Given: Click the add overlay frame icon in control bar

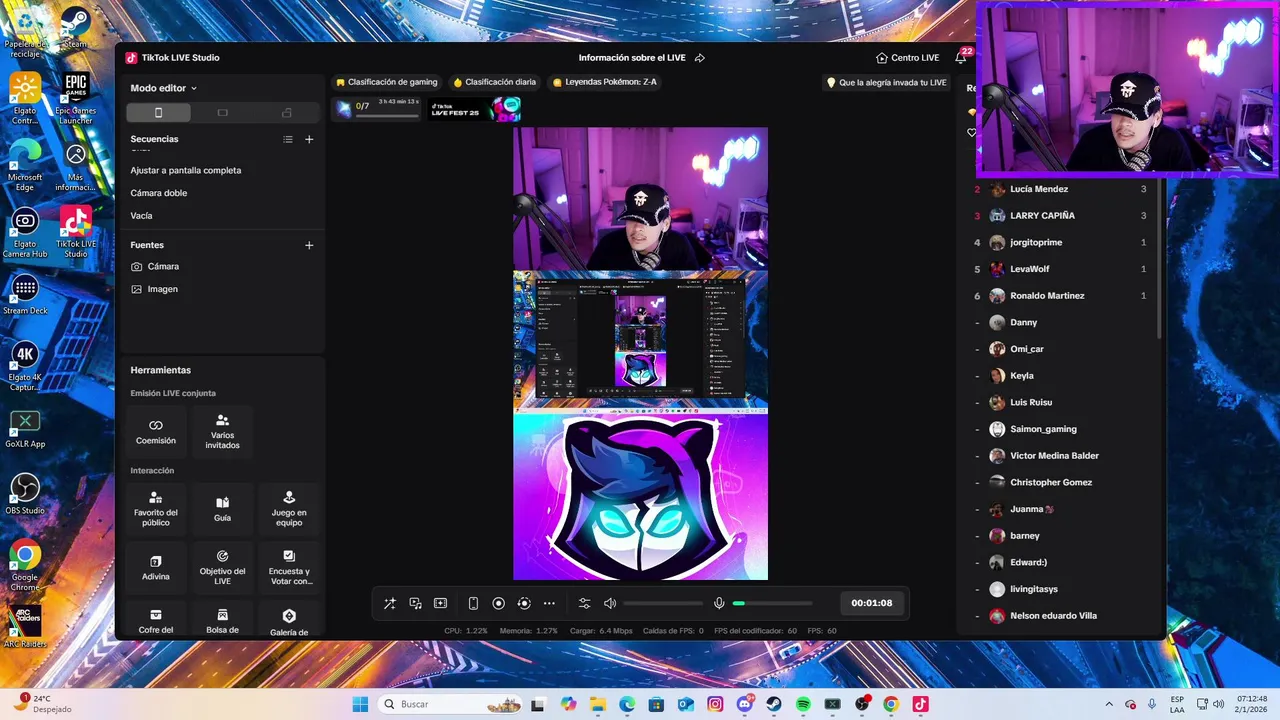Looking at the screenshot, I should click(x=440, y=603).
